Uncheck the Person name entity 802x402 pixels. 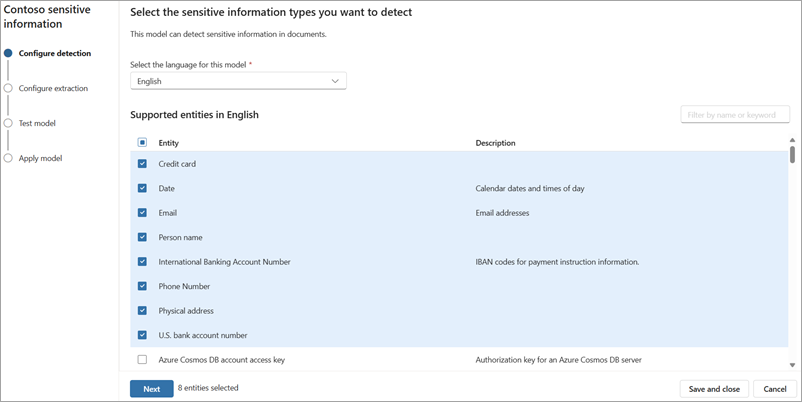tap(142, 237)
